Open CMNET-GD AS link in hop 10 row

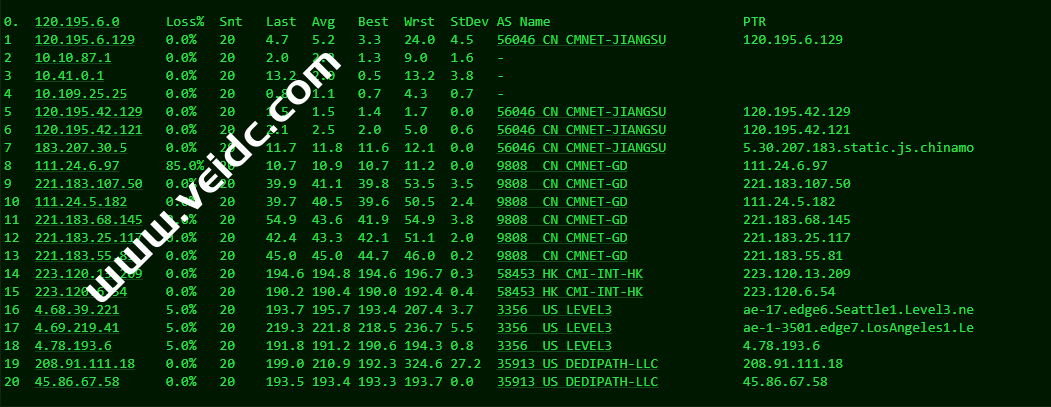coord(562,202)
